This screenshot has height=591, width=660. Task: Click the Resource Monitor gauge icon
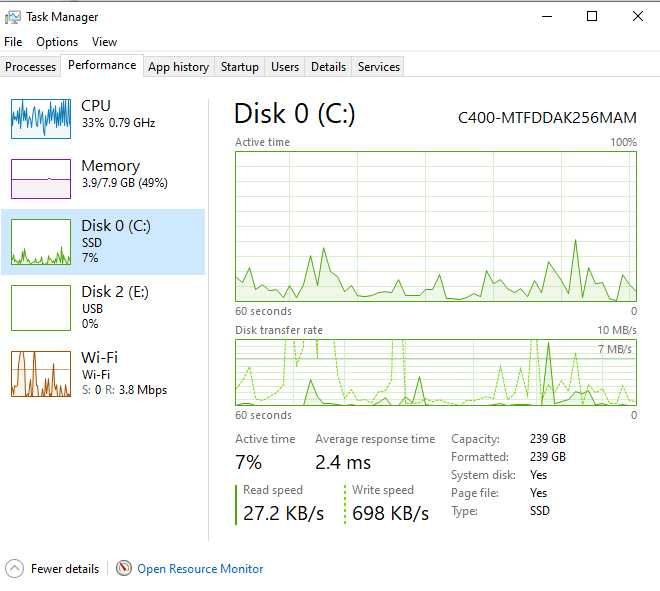point(124,568)
